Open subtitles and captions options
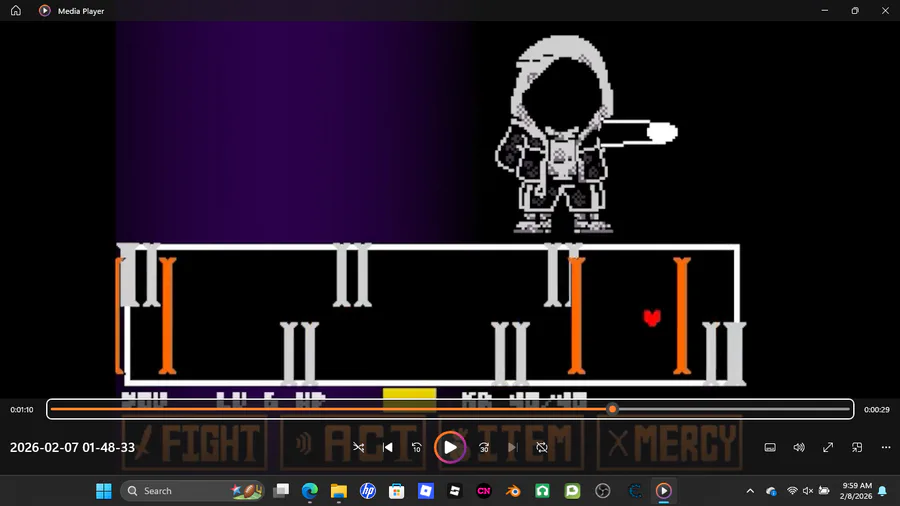The width and height of the screenshot is (900, 506). tap(770, 447)
